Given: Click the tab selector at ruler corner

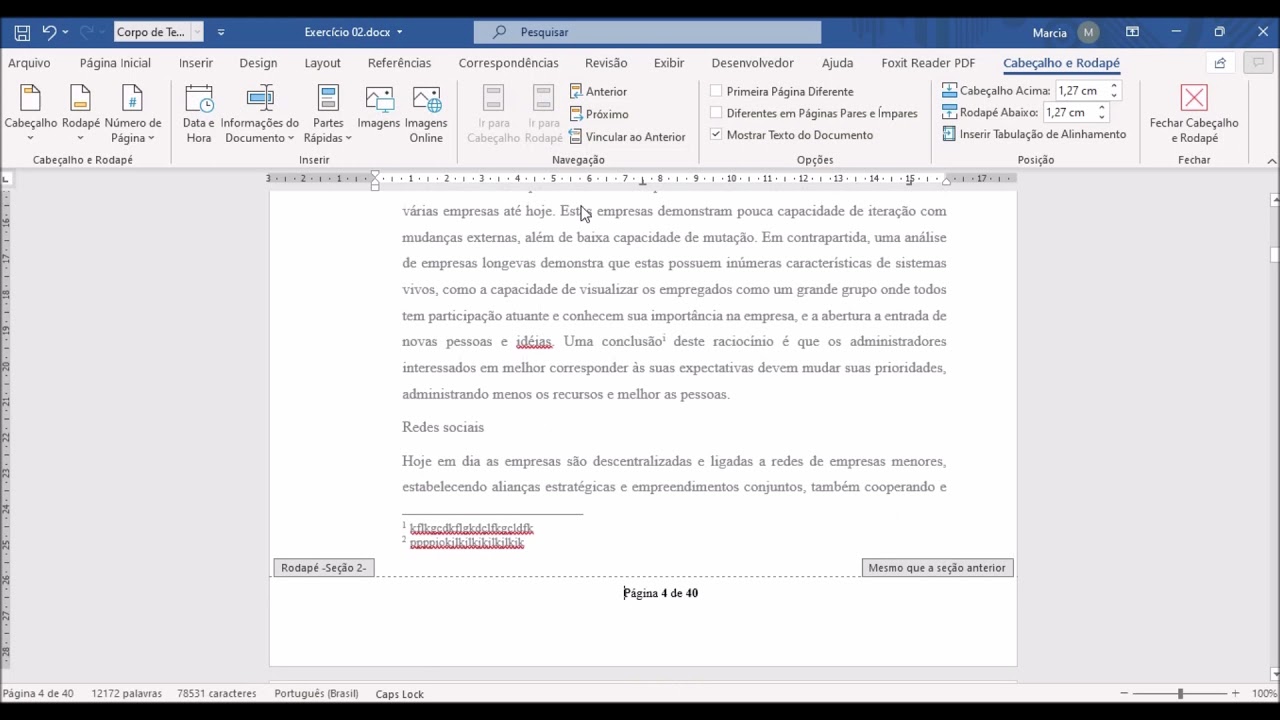Looking at the screenshot, I should 6,180.
